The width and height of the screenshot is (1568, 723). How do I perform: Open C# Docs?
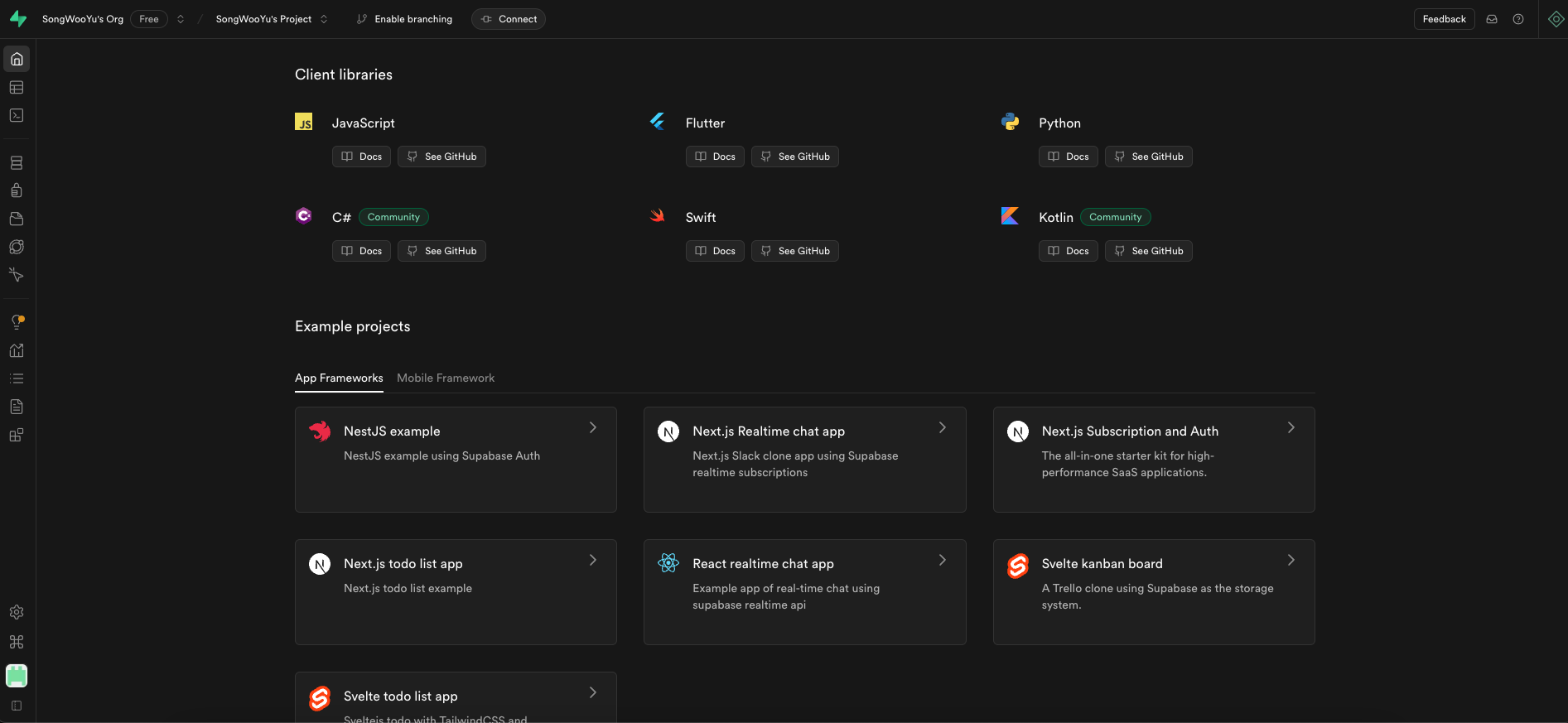(x=361, y=251)
